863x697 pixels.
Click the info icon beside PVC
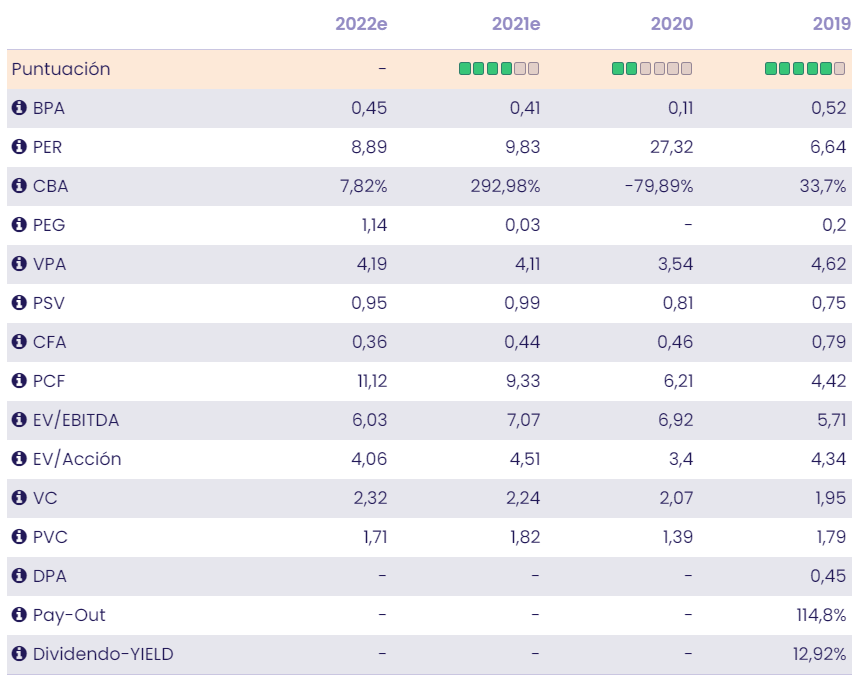coord(19,537)
